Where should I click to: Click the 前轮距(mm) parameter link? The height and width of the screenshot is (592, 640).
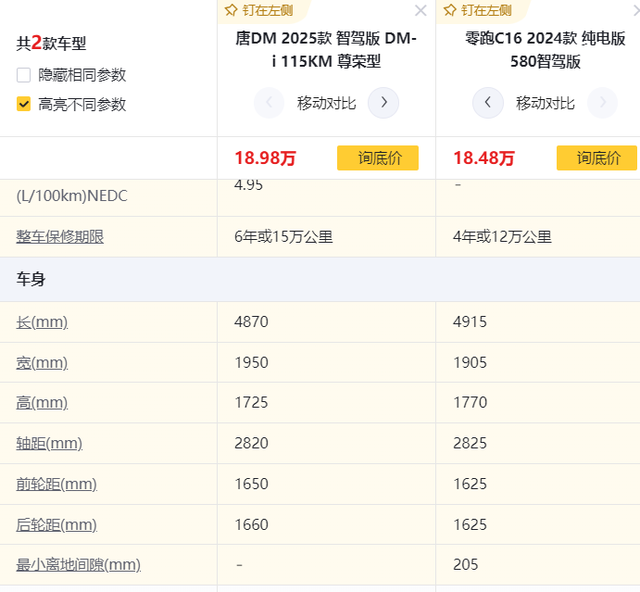56,484
